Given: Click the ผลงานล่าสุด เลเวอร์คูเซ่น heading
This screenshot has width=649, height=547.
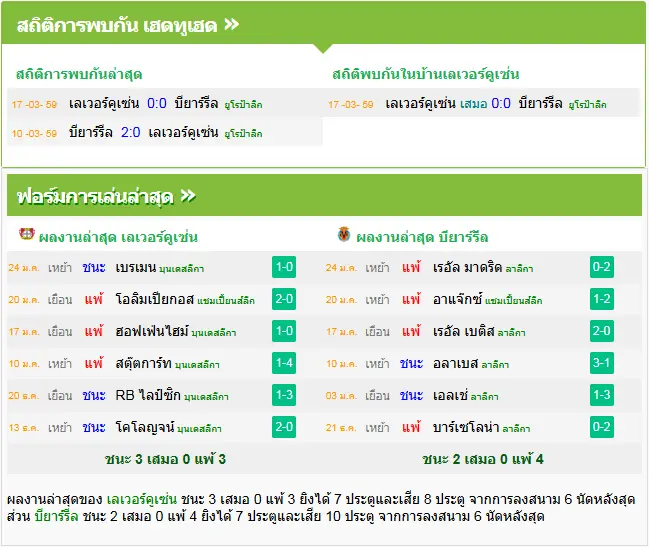Looking at the screenshot, I should pyautogui.click(x=118, y=237).
